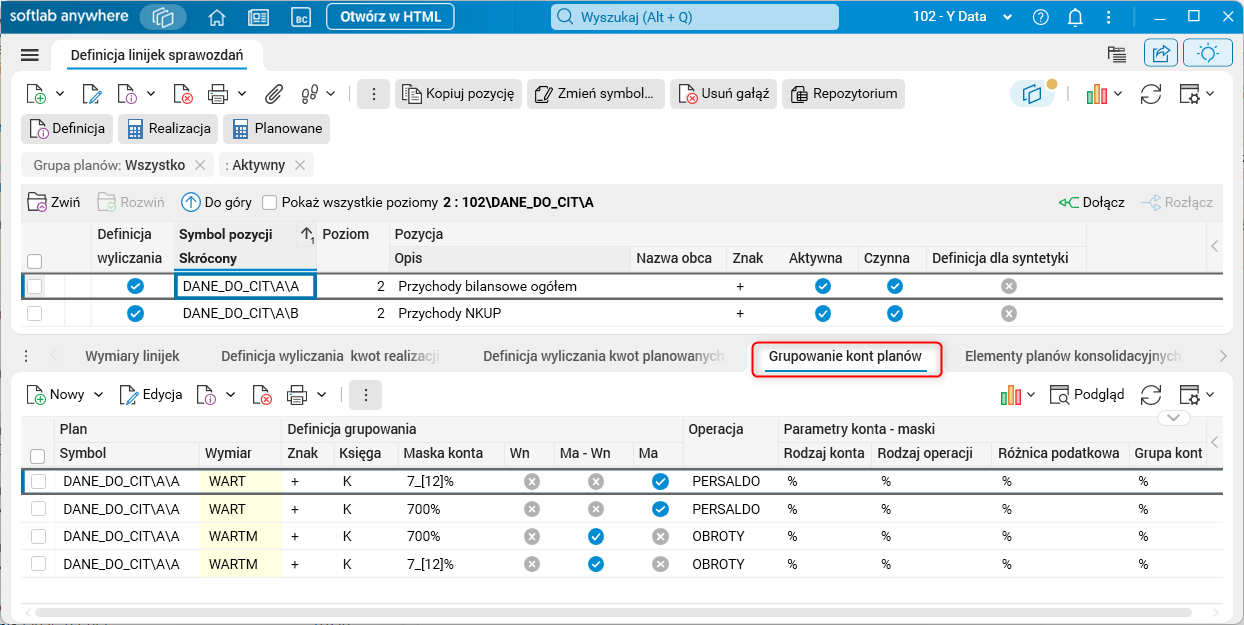Click the horizontal scrollbar at the bottom
This screenshot has width=1244, height=625.
(600, 611)
